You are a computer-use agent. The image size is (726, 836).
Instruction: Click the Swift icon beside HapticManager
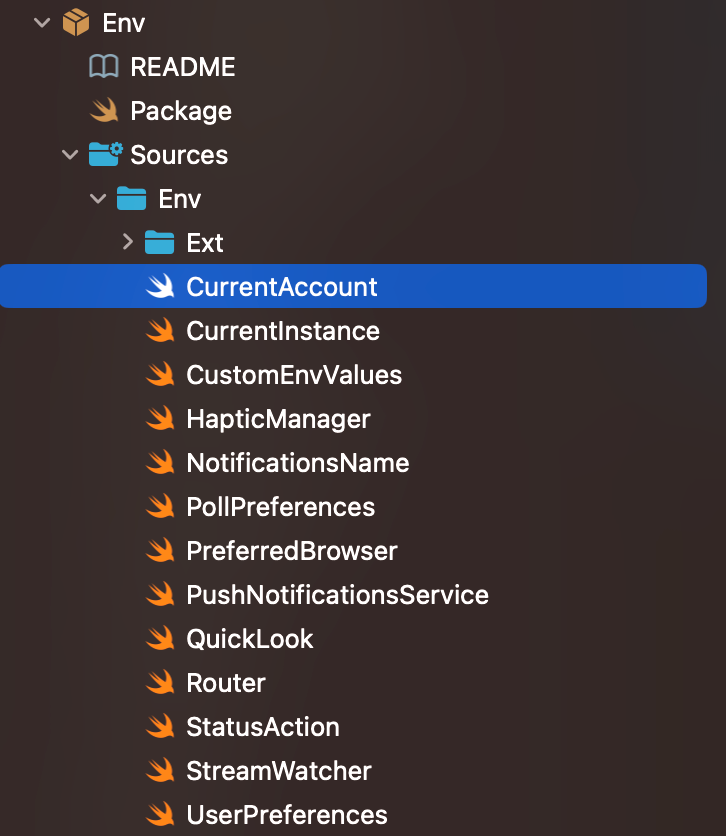(160, 418)
